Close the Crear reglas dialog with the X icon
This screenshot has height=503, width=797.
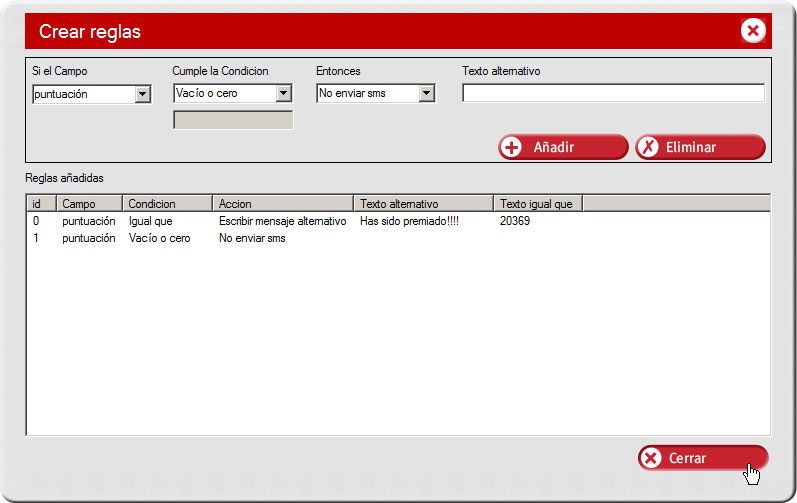(x=753, y=31)
